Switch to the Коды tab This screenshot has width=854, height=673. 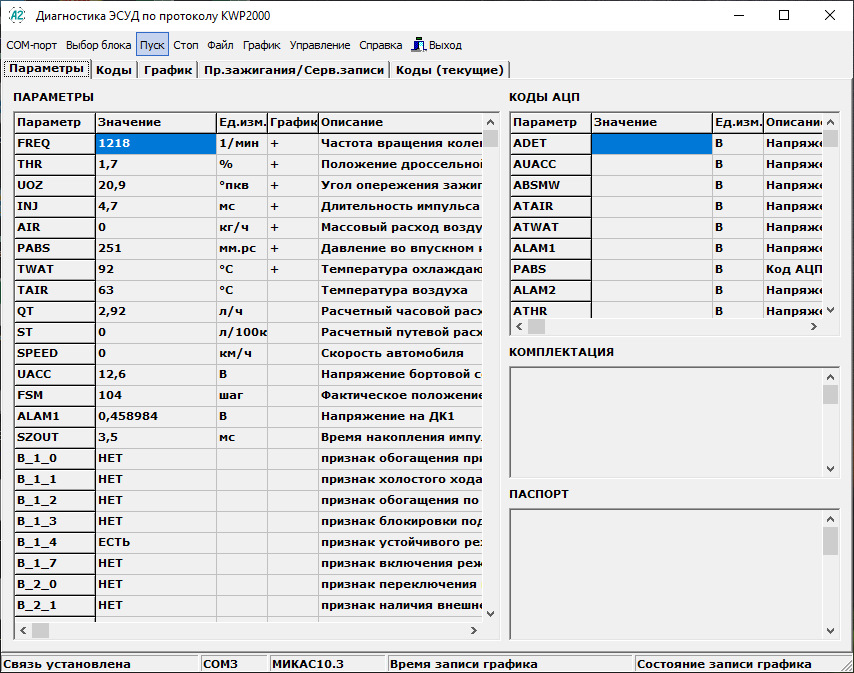[x=114, y=70]
